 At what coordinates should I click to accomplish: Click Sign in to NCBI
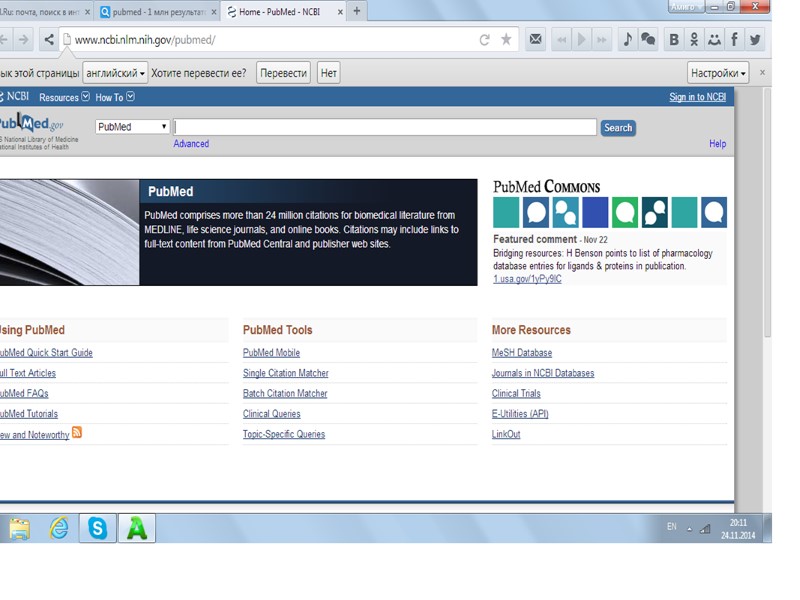point(697,97)
